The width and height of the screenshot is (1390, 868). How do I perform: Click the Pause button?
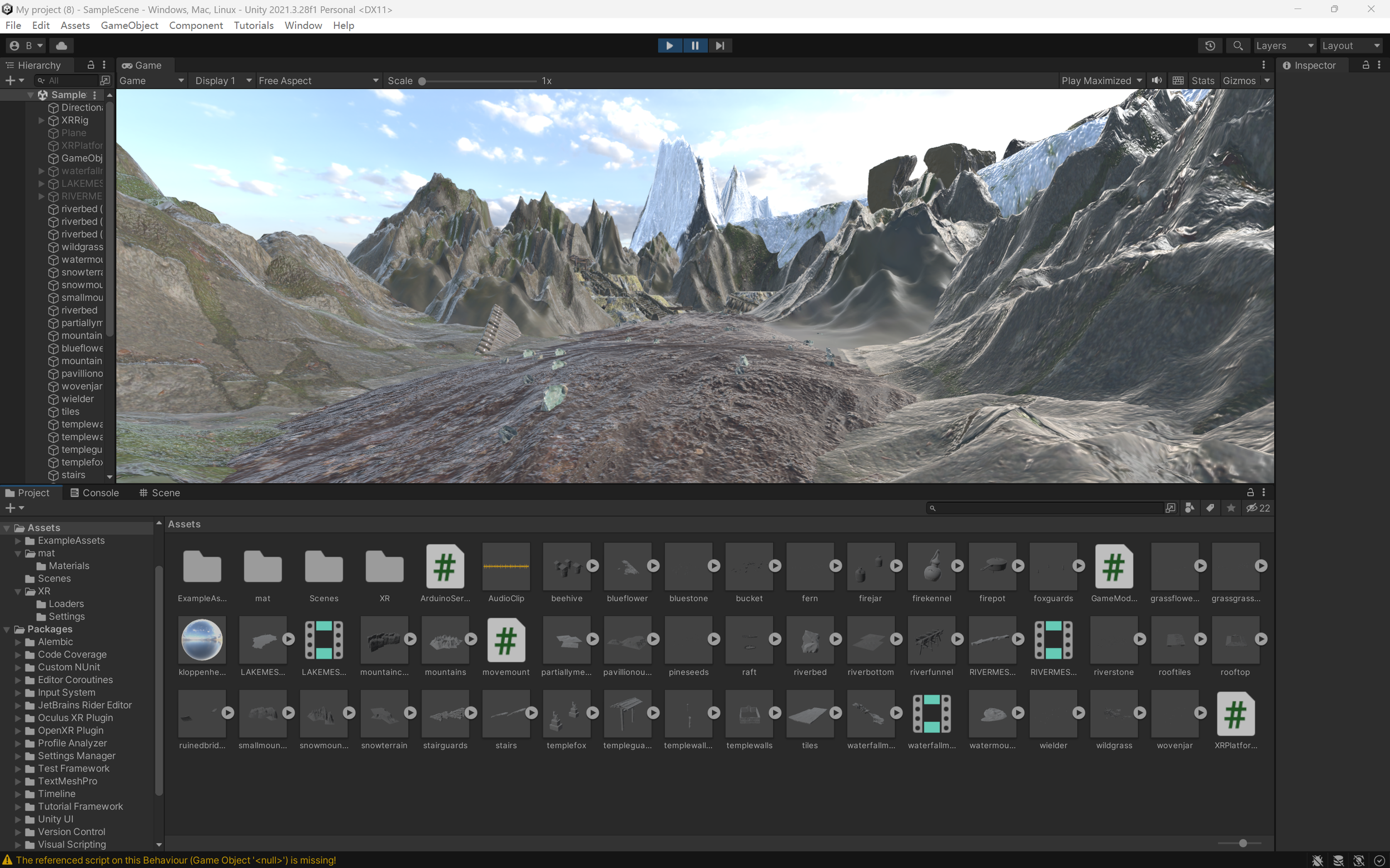(x=694, y=46)
